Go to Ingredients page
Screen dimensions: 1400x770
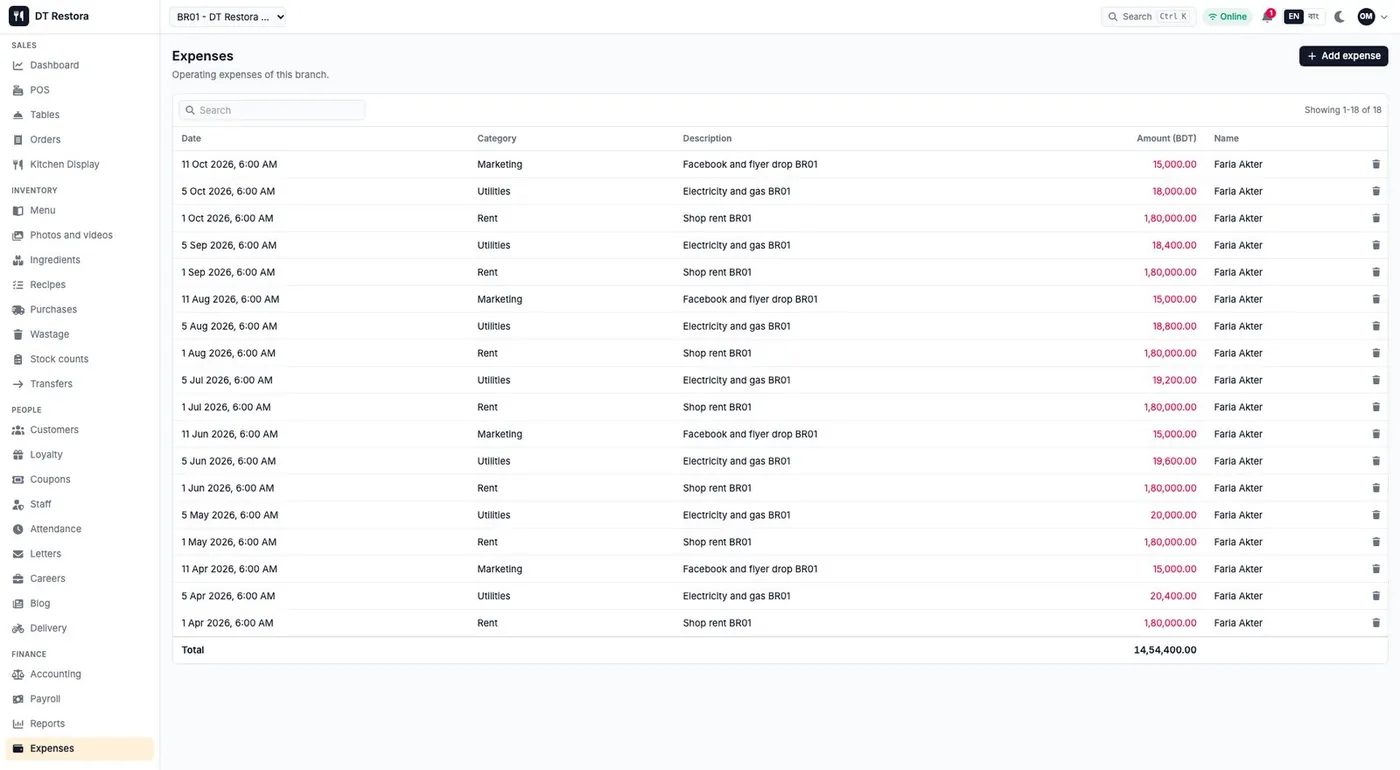[x=79, y=260]
